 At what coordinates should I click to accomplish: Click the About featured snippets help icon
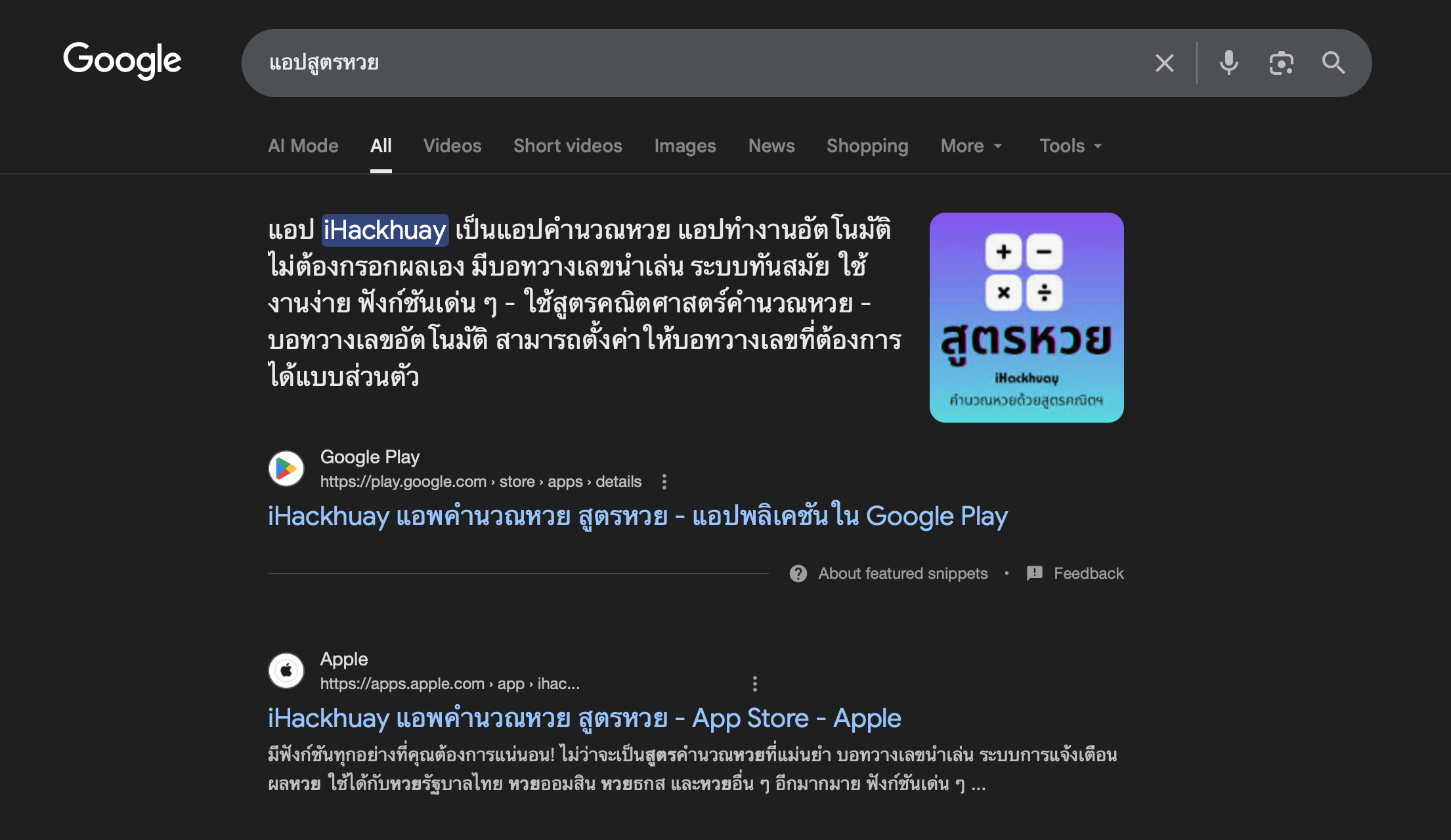click(x=798, y=574)
